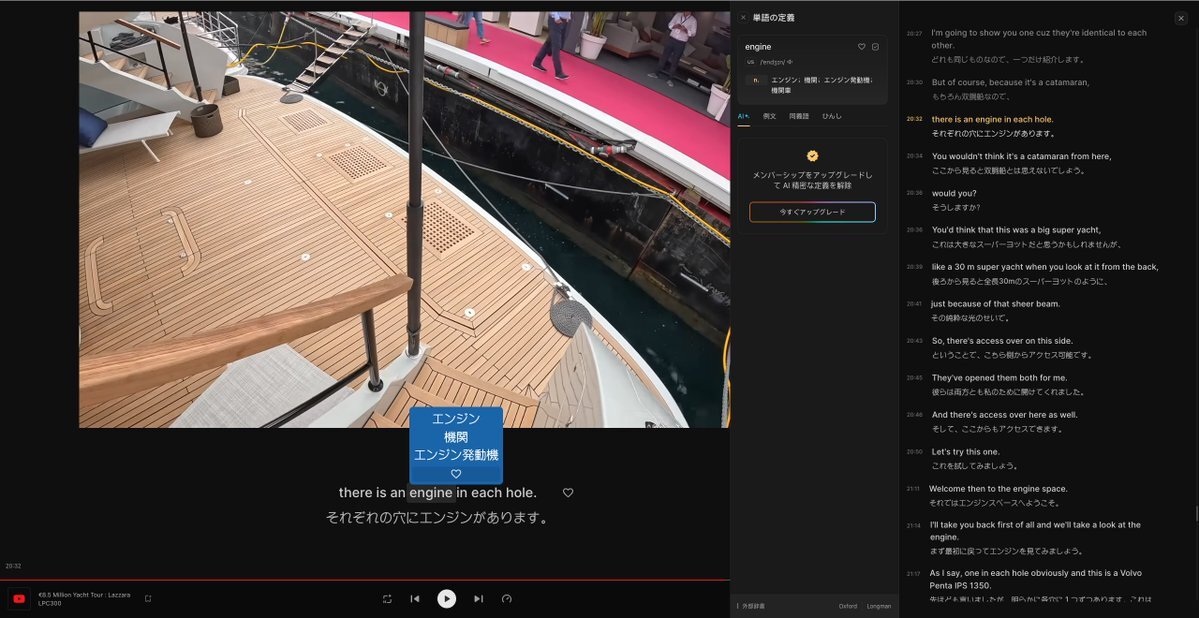Click the 今すぐアップグレード button
1199x618 pixels.
coord(812,212)
